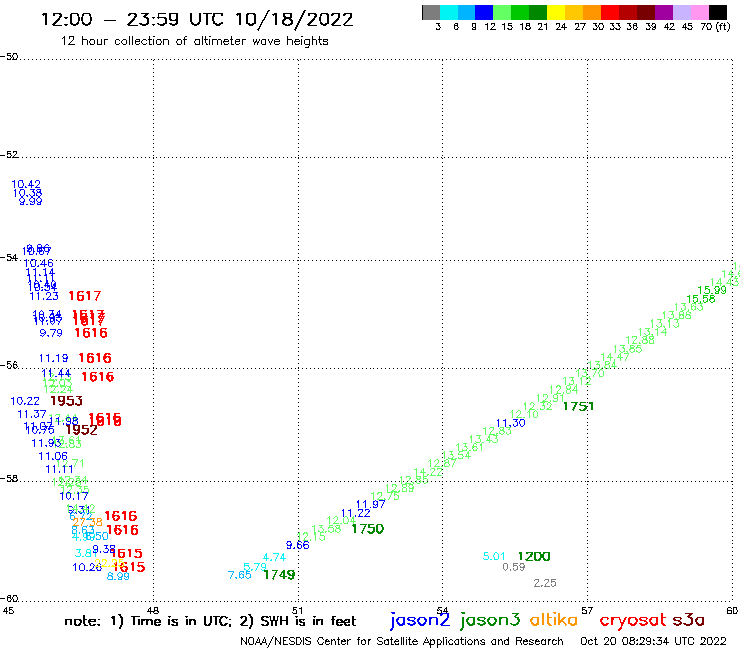Click the wave height value 7.65
The width and height of the screenshot is (740, 650).
(239, 575)
